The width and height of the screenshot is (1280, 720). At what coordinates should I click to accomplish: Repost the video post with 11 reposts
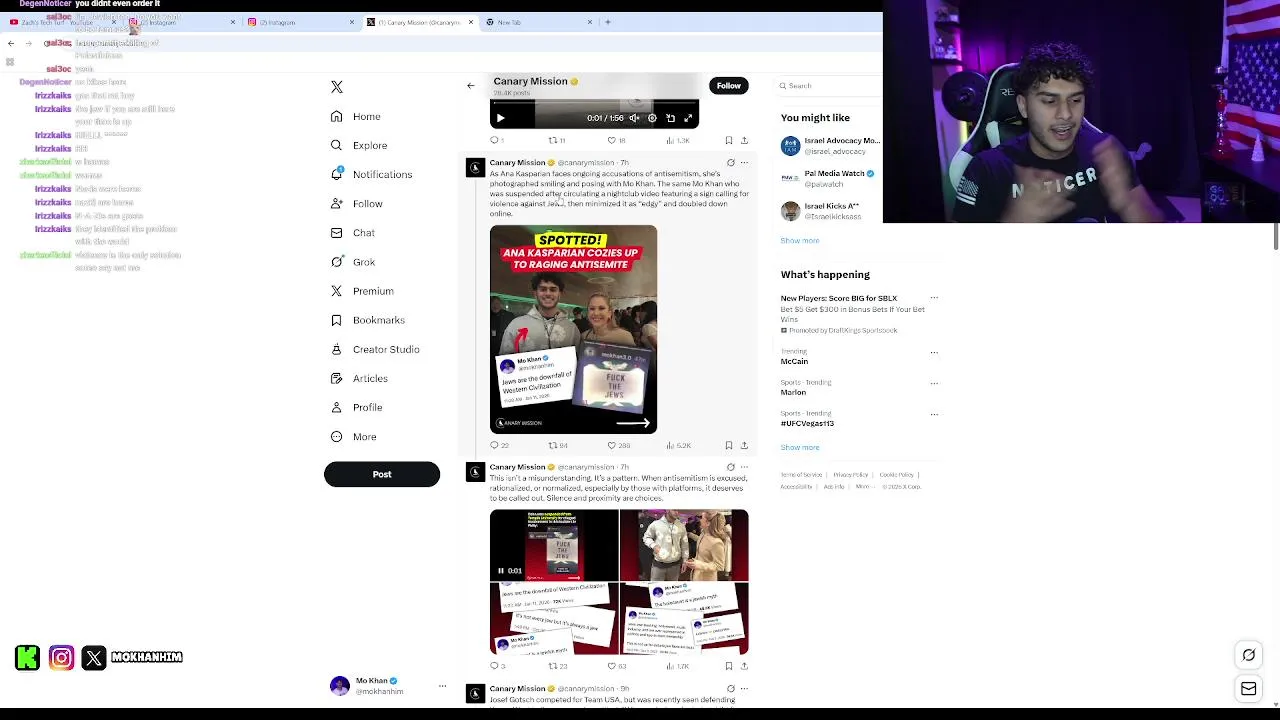556,140
